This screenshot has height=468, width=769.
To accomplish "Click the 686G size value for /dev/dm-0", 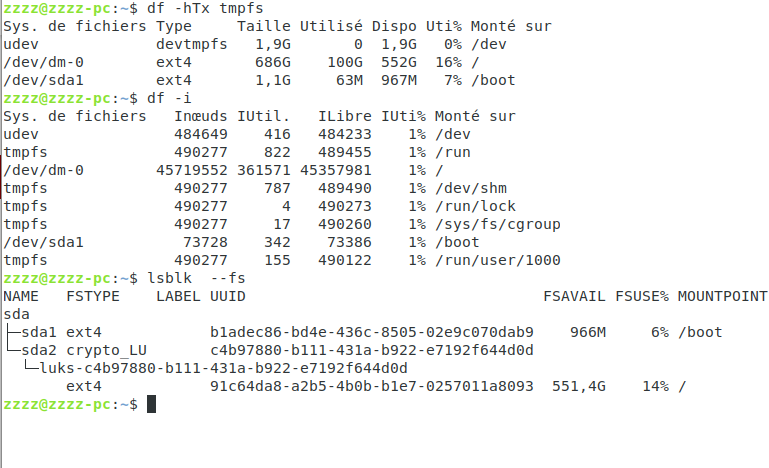I will point(273,62).
